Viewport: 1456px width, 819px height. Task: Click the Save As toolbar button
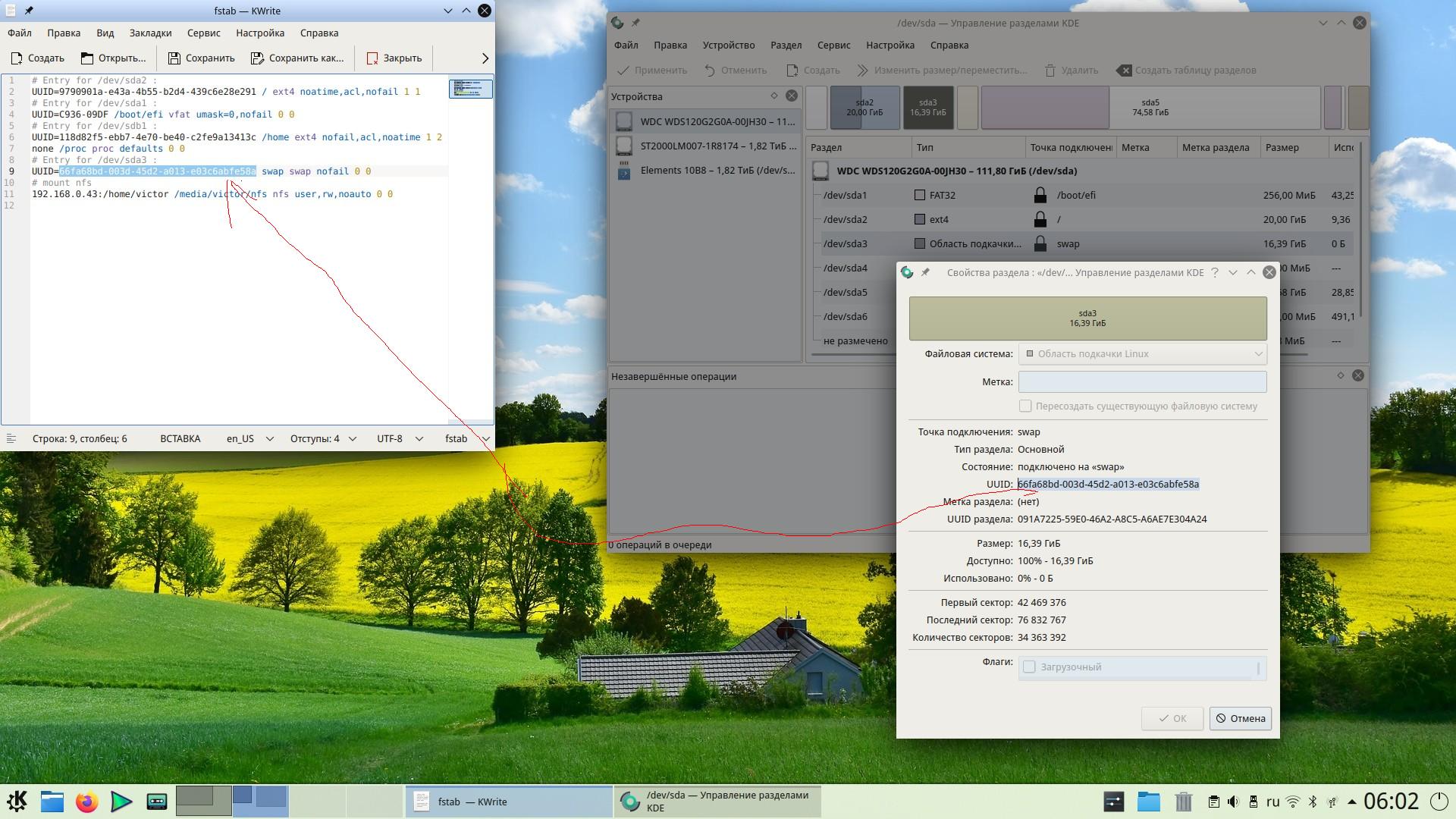point(297,58)
